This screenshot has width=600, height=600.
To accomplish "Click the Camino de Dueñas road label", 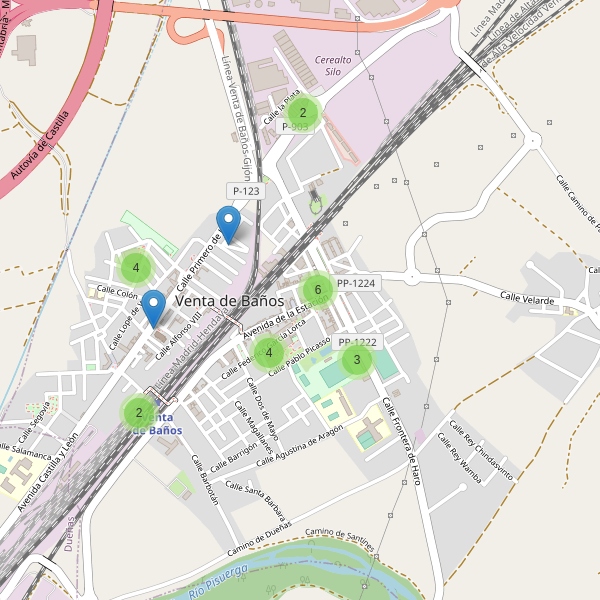I will pos(259,538).
